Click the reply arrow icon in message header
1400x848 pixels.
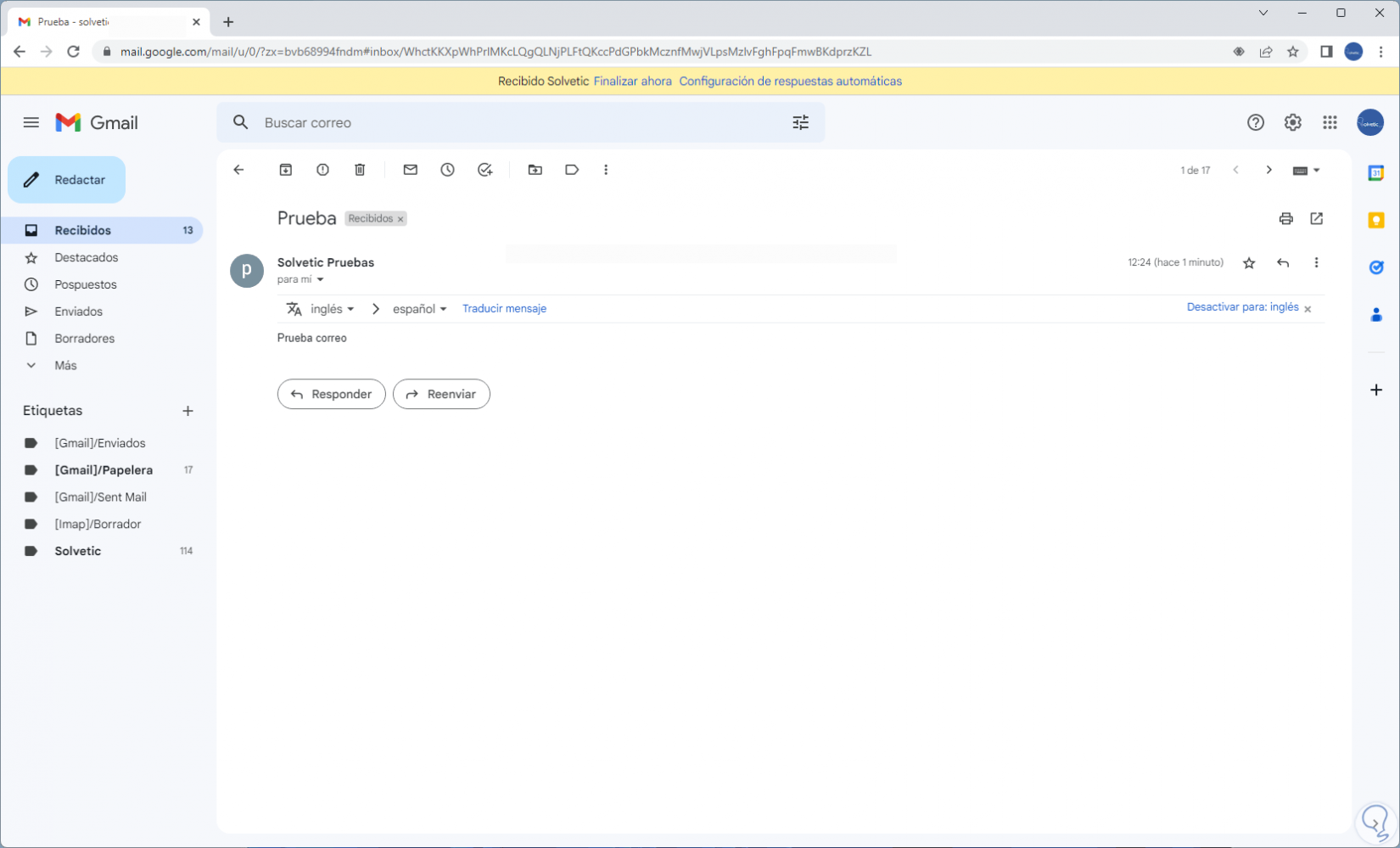1283,263
